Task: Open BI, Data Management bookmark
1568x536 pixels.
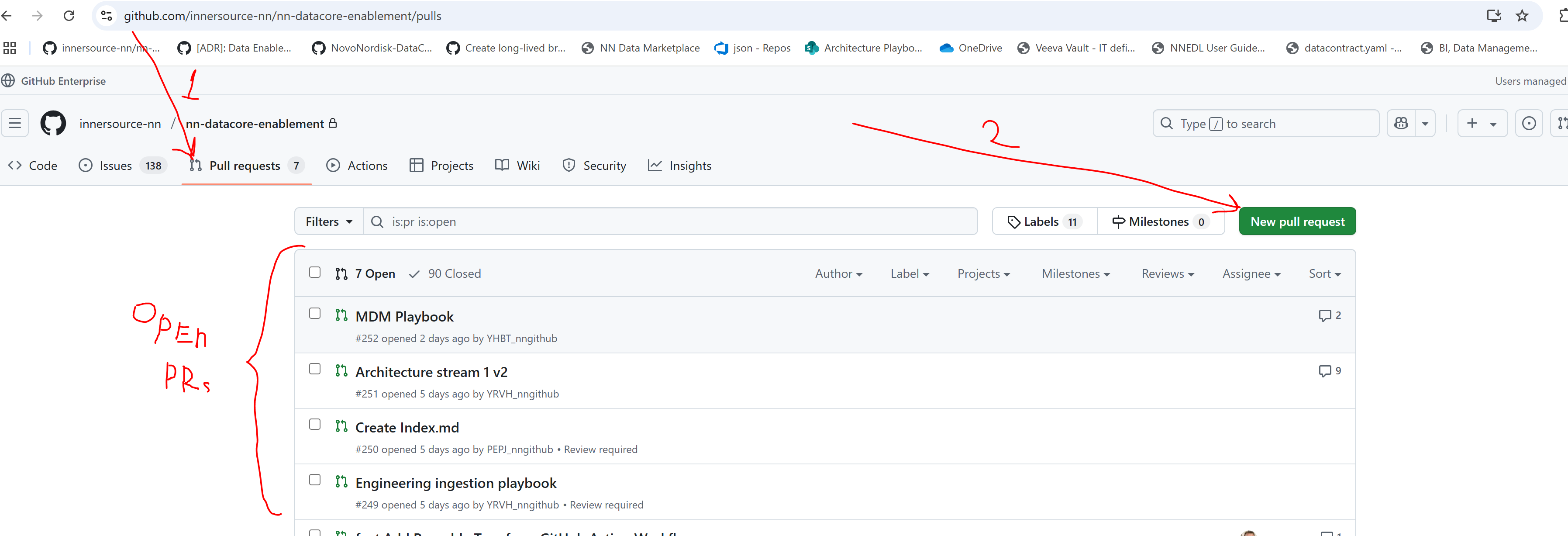Action: pos(1478,48)
